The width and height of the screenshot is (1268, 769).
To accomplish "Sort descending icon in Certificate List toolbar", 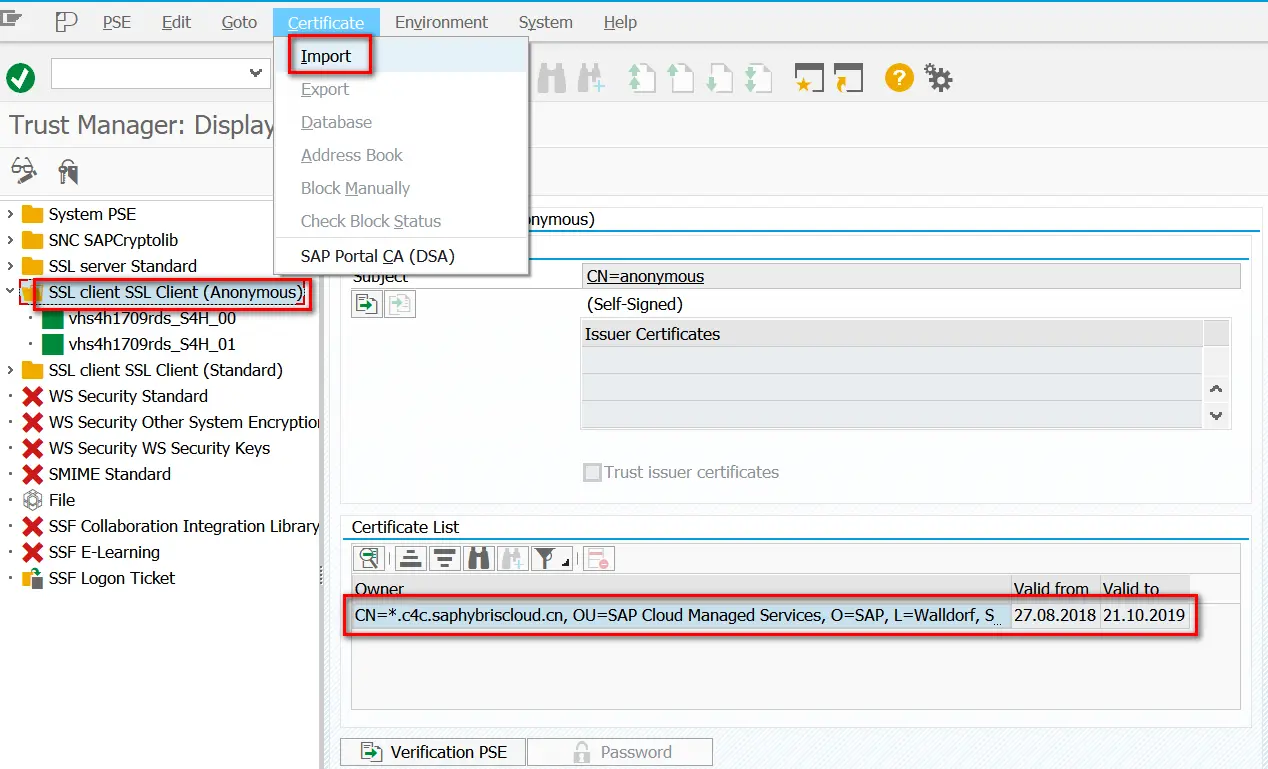I will point(445,558).
